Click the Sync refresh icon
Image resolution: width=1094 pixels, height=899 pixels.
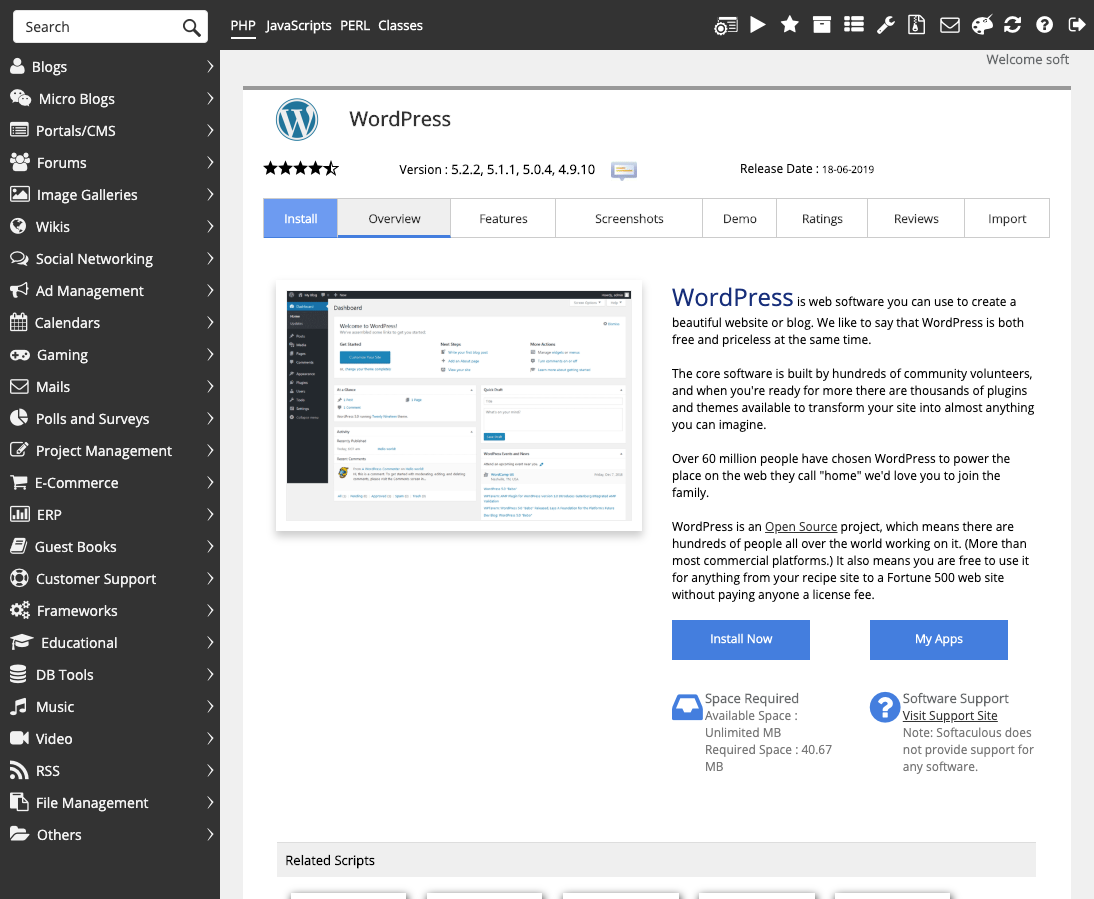coord(1012,24)
